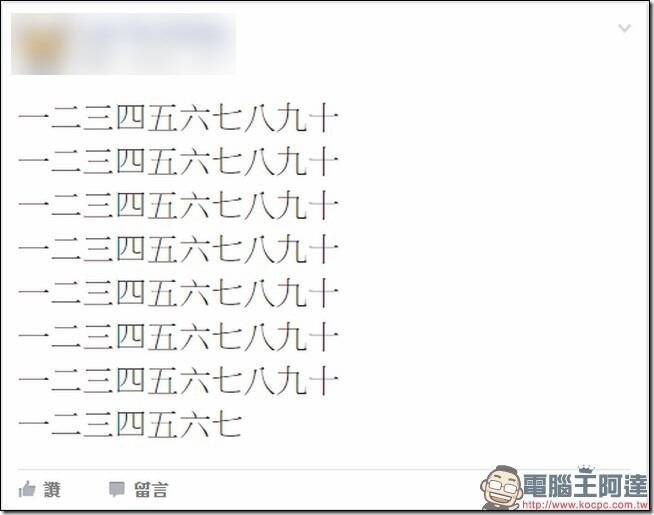This screenshot has height=515, width=654.
Task: Click the 五 in the last short line
Action: [163, 425]
